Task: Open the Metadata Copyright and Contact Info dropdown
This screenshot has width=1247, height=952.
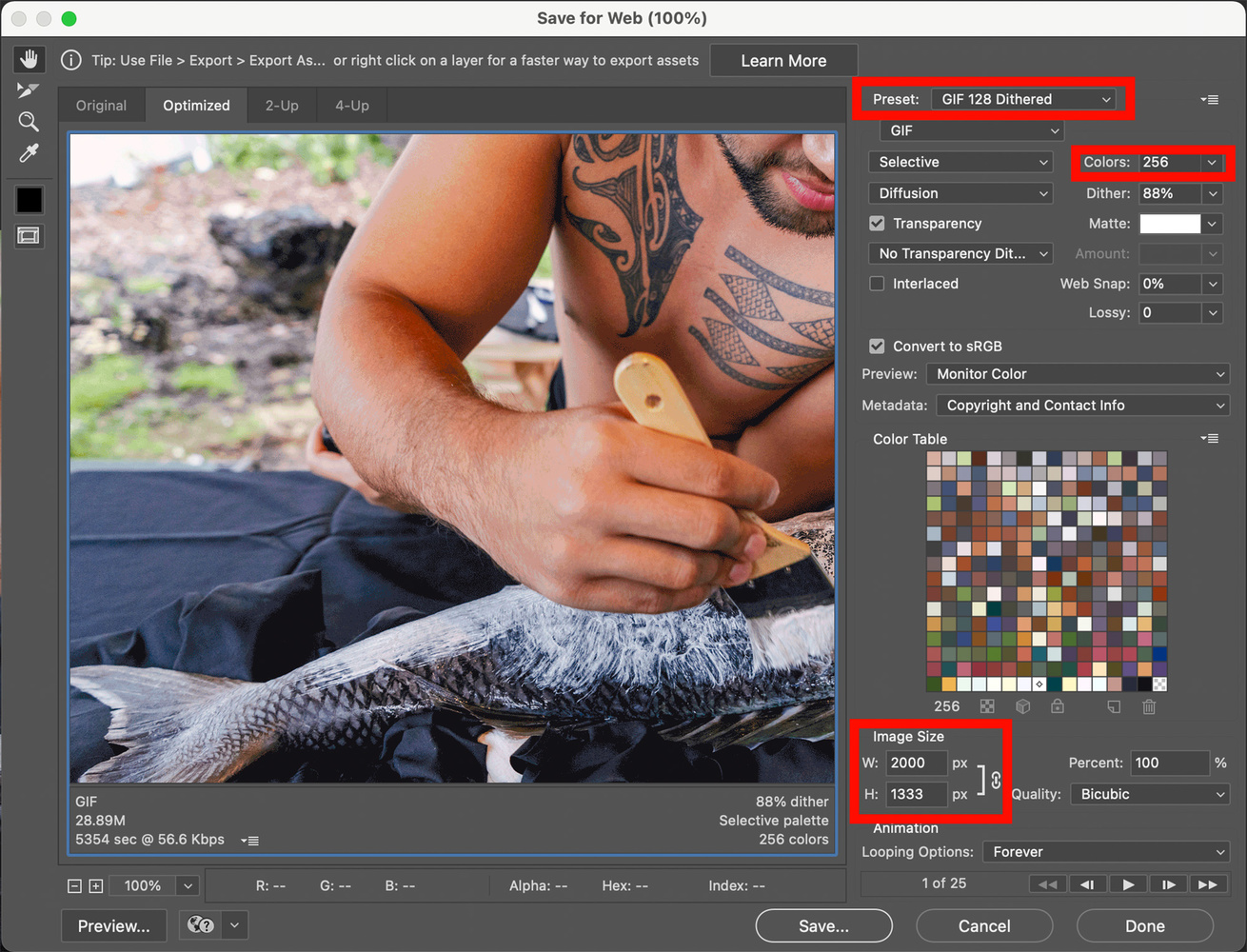Action: [x=1083, y=406]
